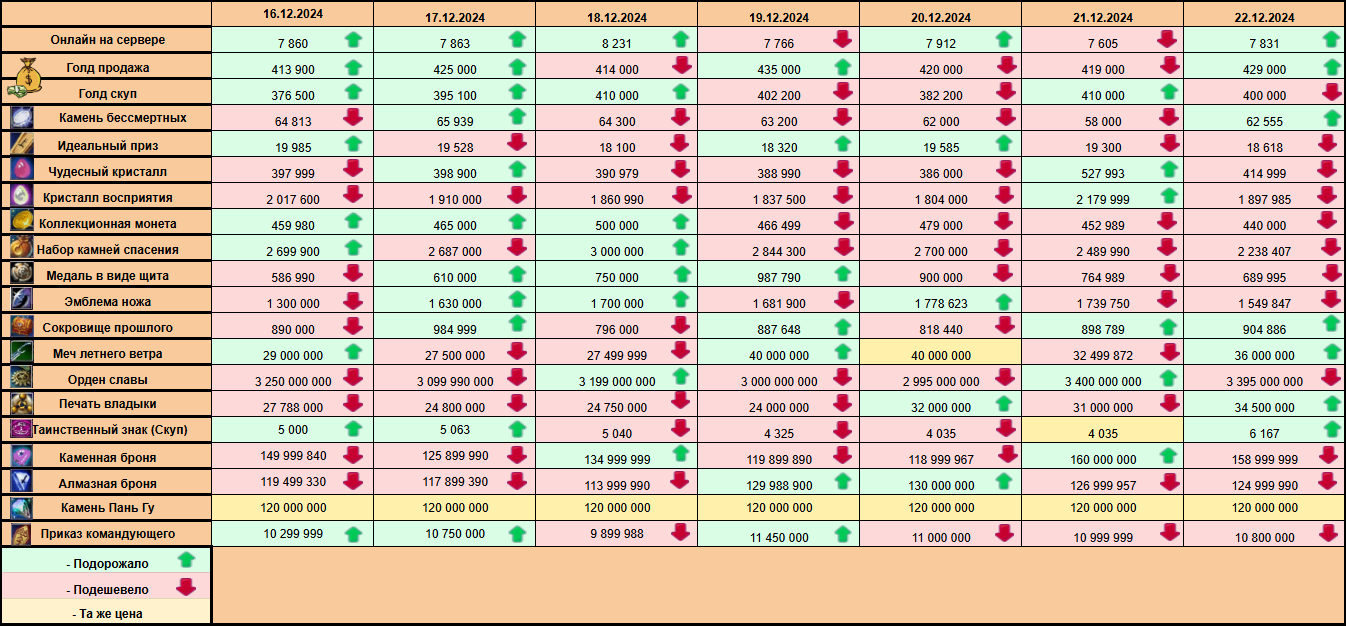Click the Медаль в виде щита icon
1346x626 pixels.
click(22, 274)
